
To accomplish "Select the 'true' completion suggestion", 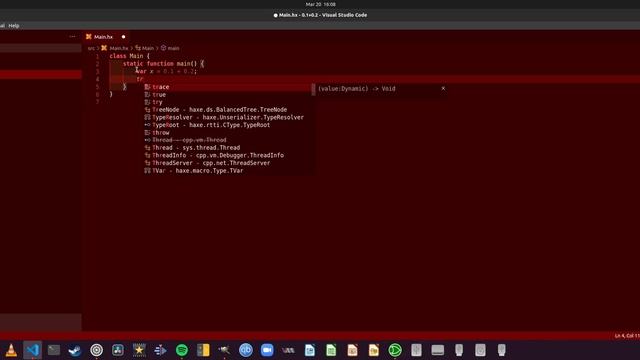I will tap(229, 95).
